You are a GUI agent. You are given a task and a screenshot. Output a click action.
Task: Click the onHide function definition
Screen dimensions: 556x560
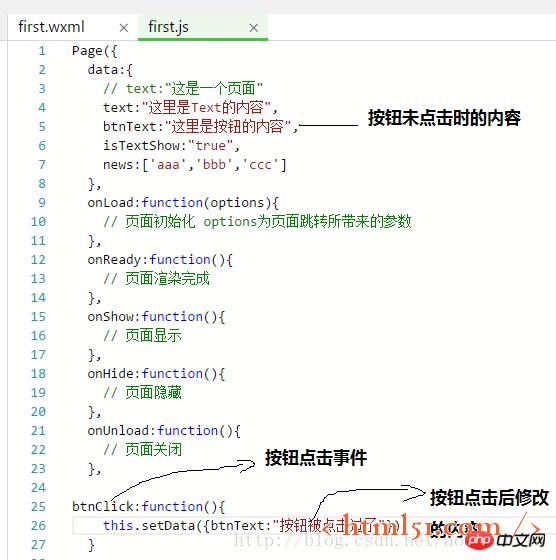tap(156, 374)
